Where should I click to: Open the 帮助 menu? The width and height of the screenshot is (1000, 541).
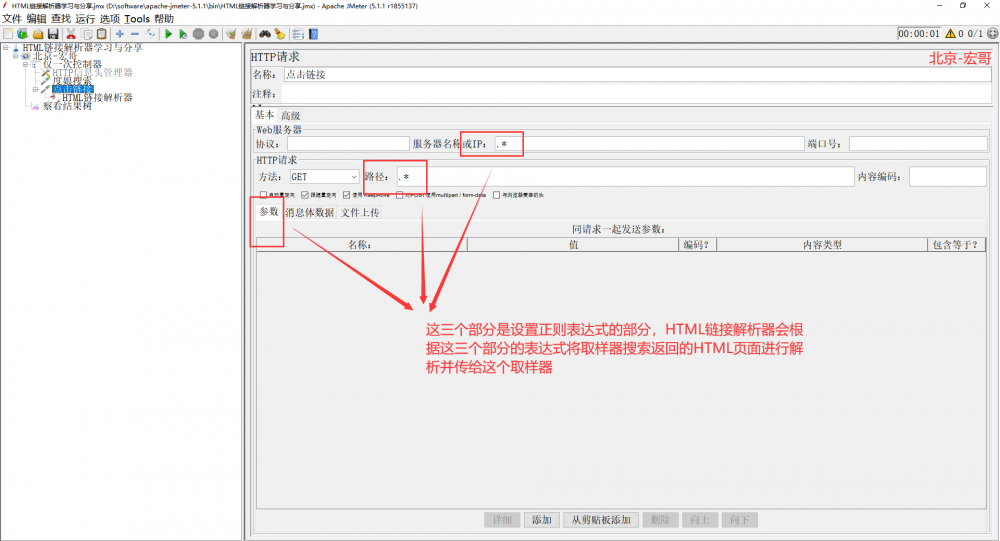click(164, 19)
